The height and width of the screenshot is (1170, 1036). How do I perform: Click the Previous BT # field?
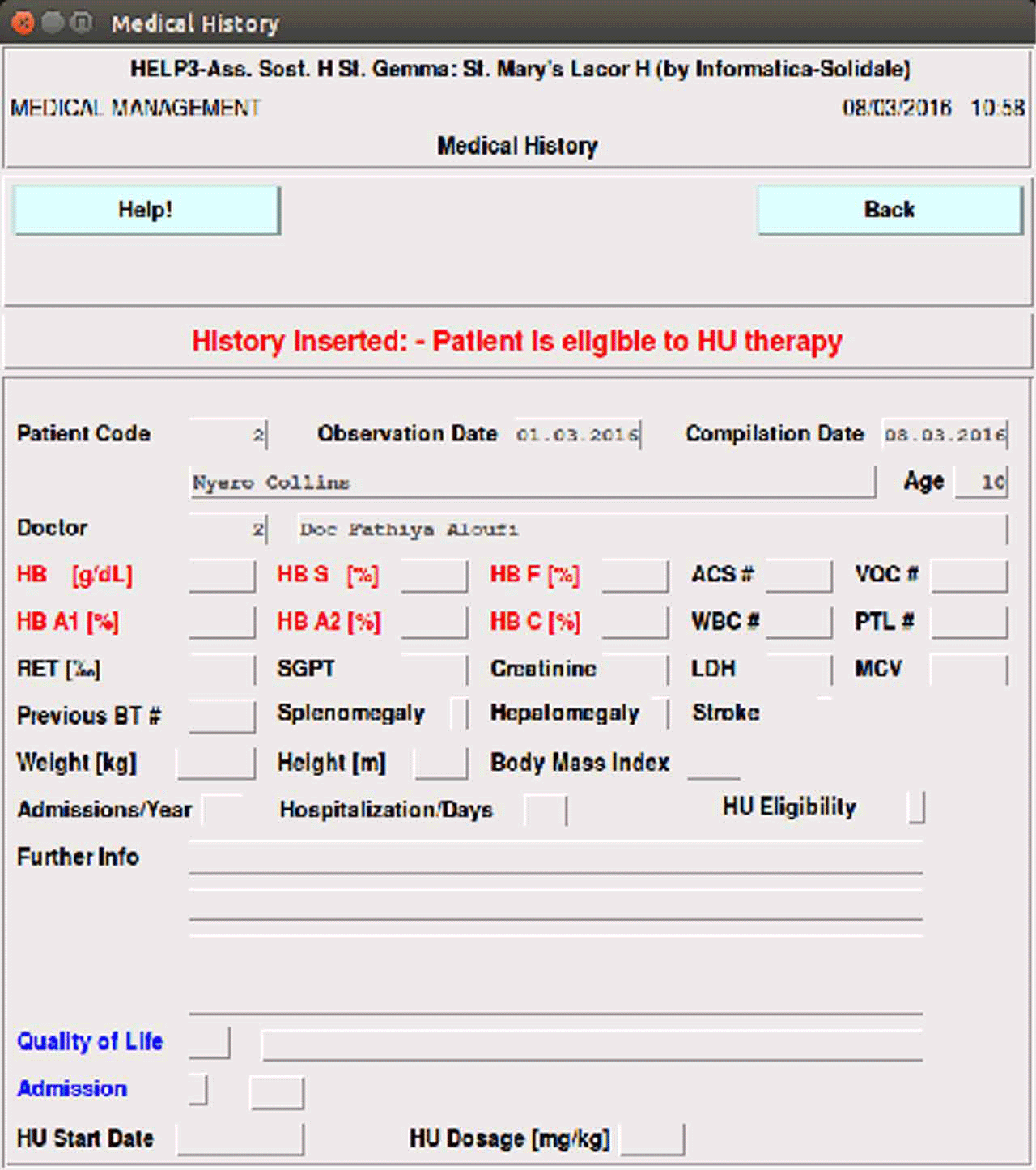coord(222,717)
